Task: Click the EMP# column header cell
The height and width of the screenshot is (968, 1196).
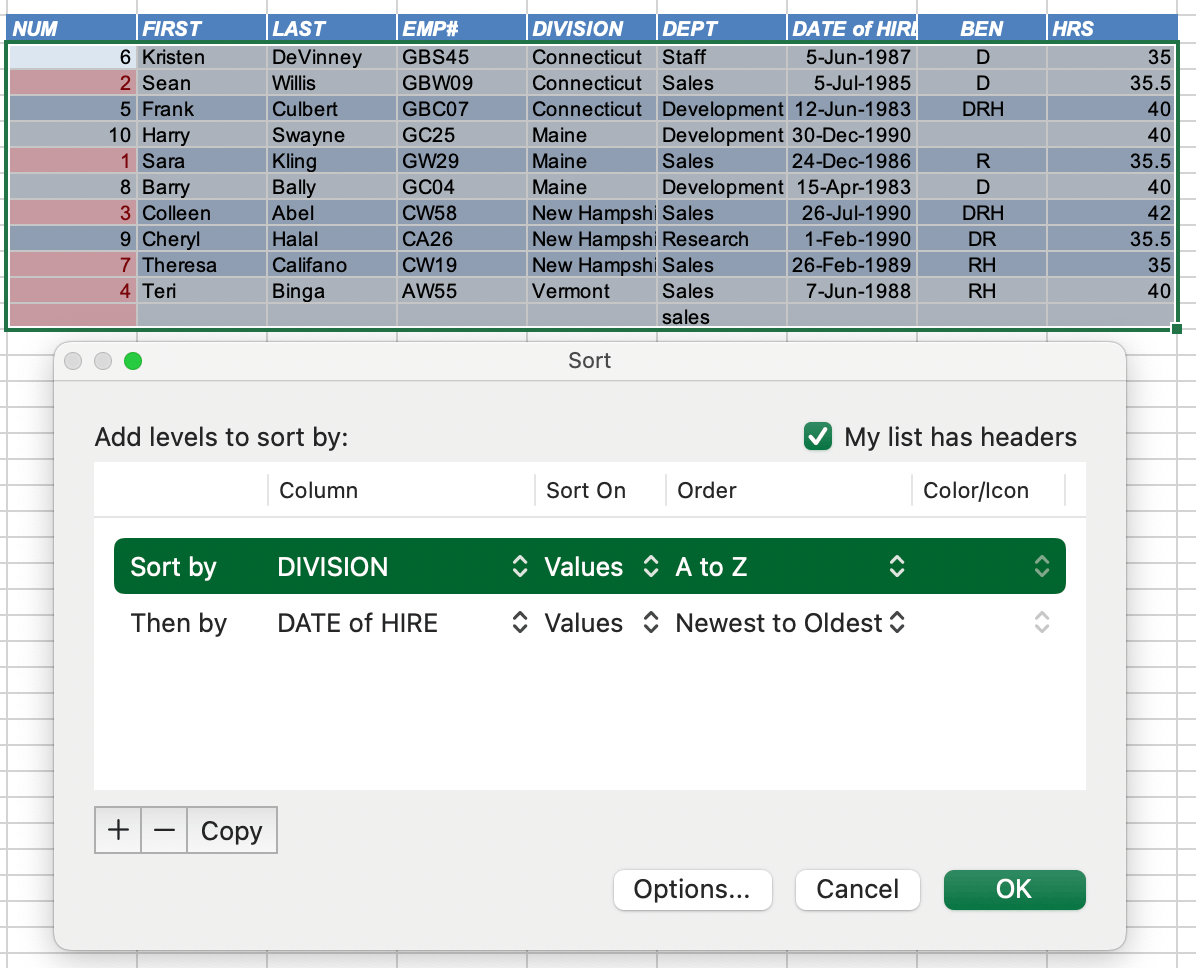Action: (x=461, y=29)
